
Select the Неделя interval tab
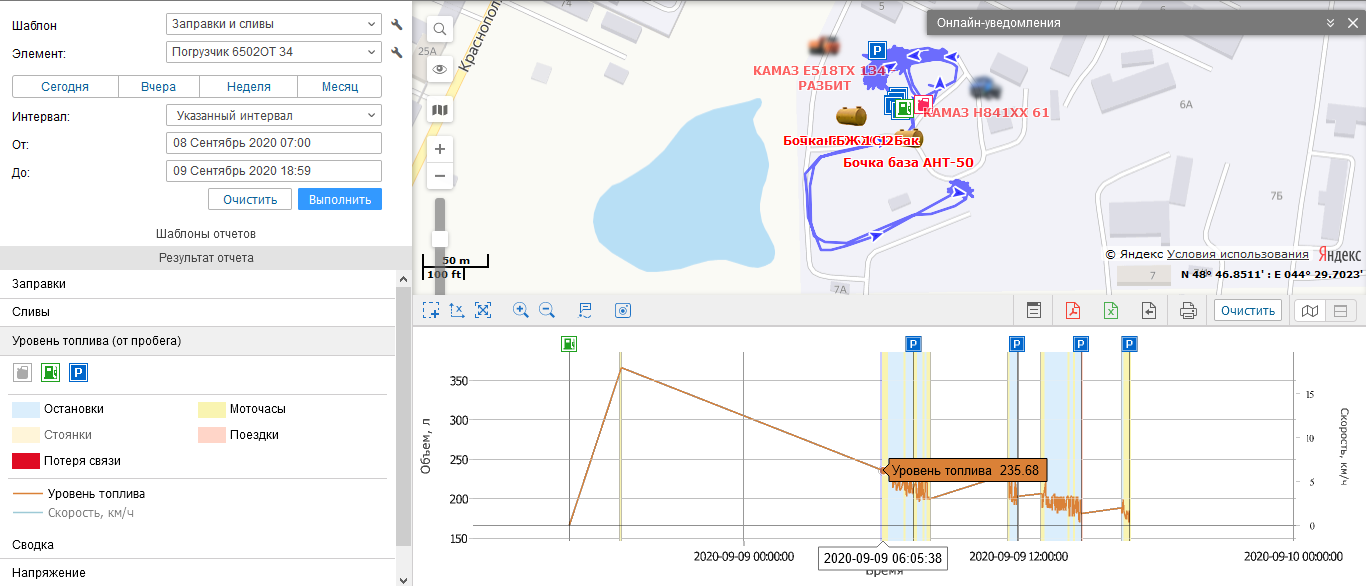248,87
